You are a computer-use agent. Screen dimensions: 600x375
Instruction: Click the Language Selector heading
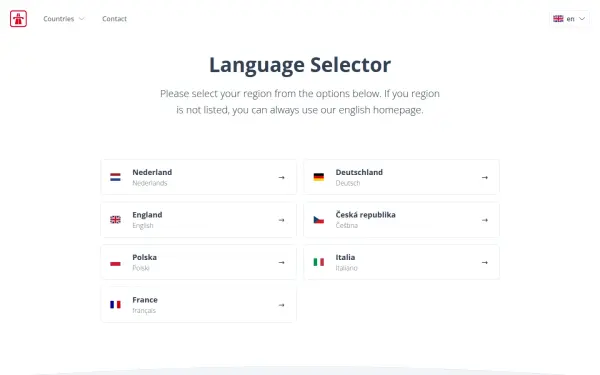(300, 65)
